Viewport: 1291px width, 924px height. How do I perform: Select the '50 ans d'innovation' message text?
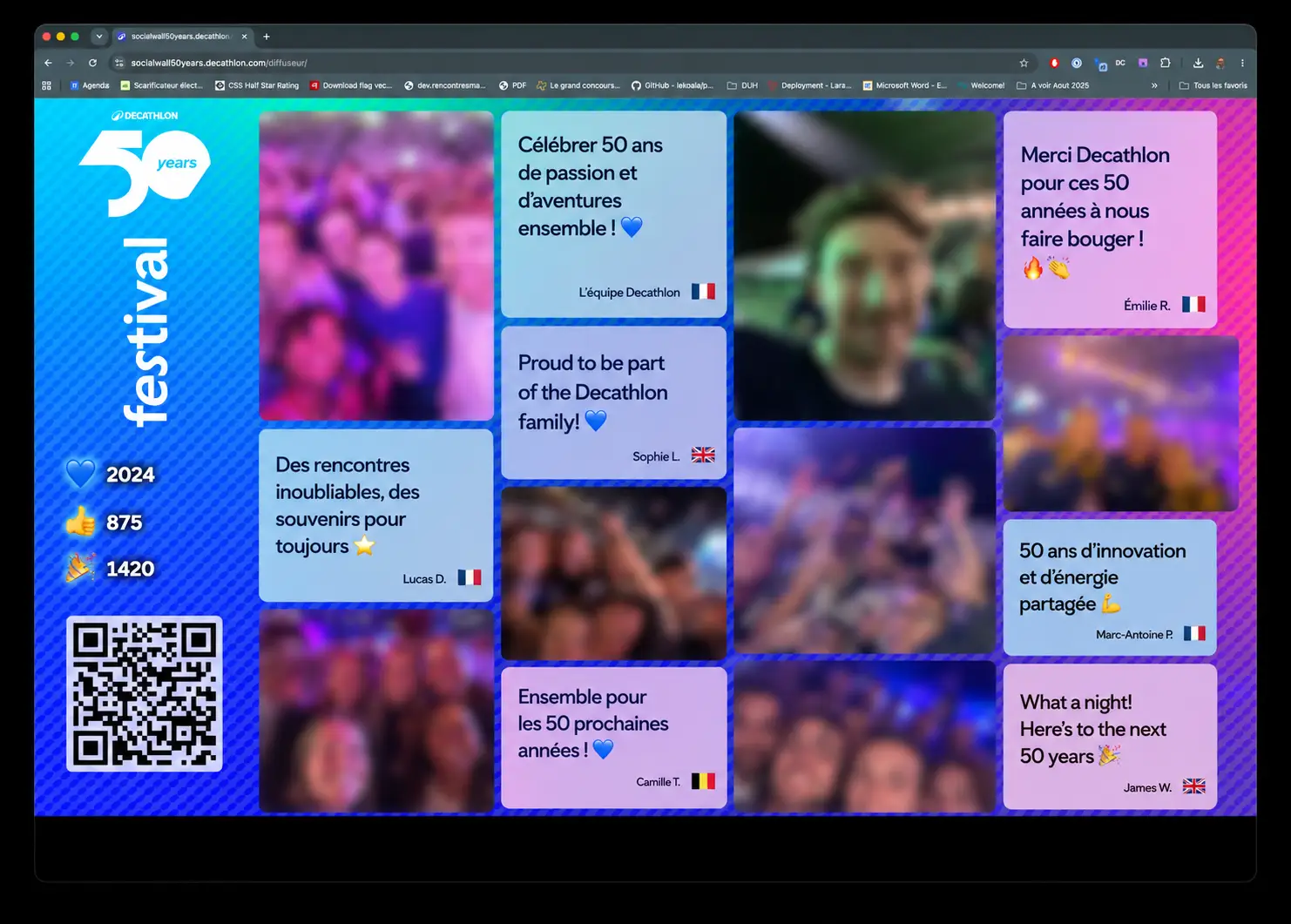point(1102,577)
